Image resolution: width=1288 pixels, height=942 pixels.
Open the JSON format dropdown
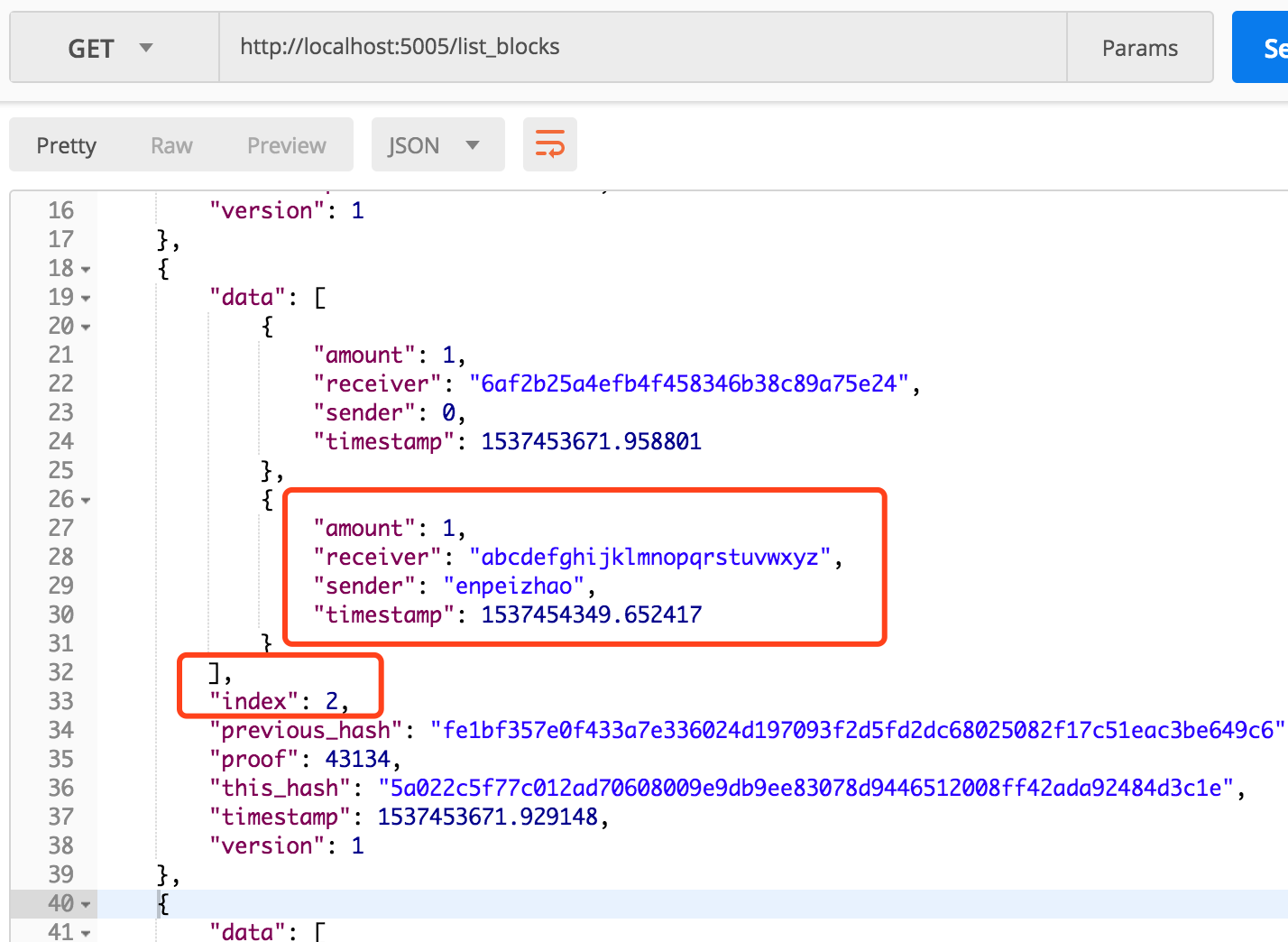tap(437, 145)
